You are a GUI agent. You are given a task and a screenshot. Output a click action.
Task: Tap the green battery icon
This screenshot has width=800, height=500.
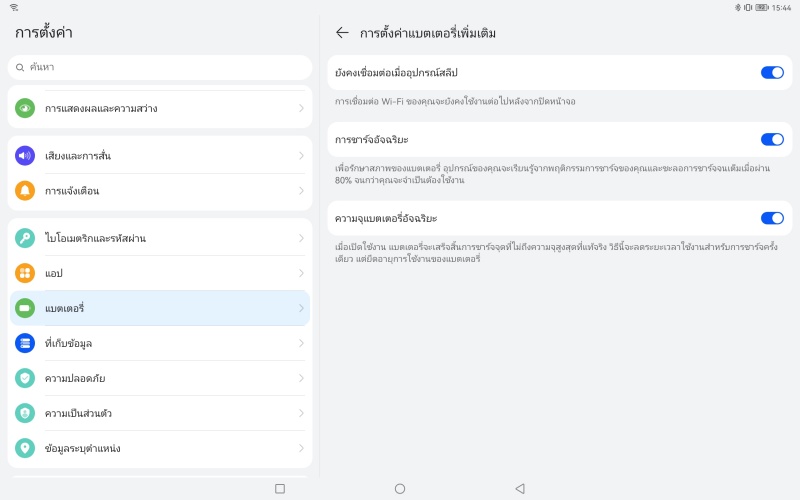(25, 308)
